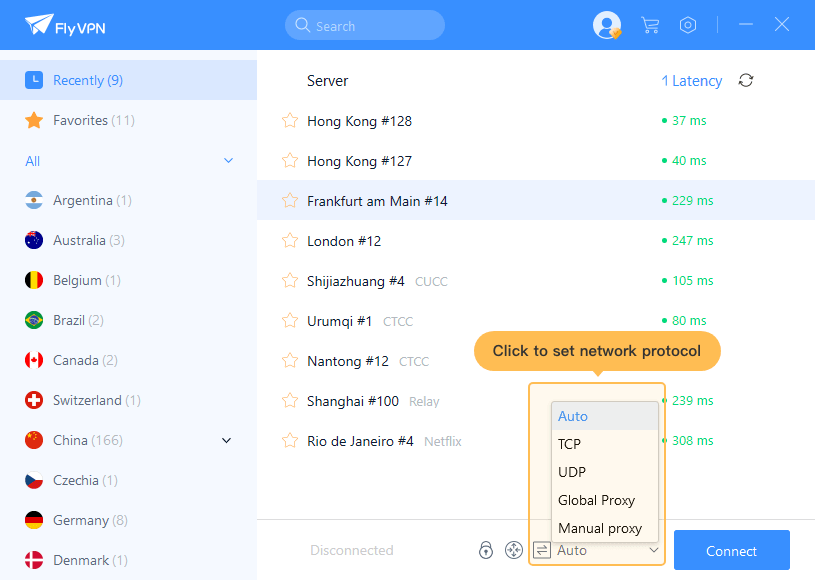Close the Auto protocol dropdown
Viewport: 815px width, 580px height.
pos(653,550)
